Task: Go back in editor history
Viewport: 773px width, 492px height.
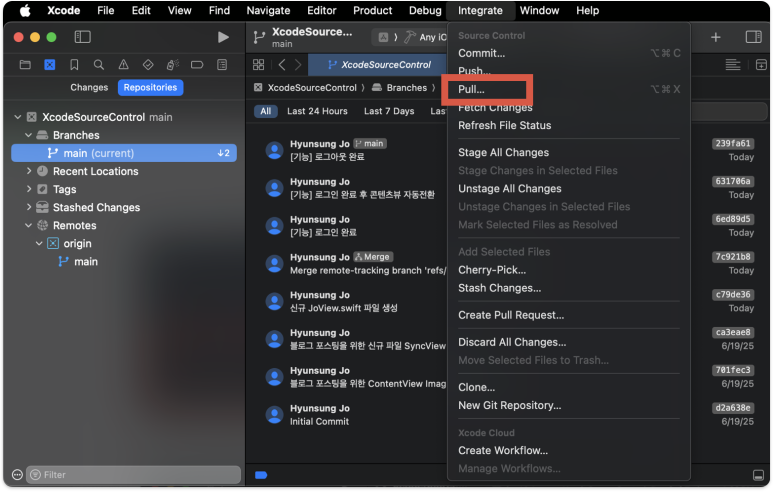Action: 282,65
